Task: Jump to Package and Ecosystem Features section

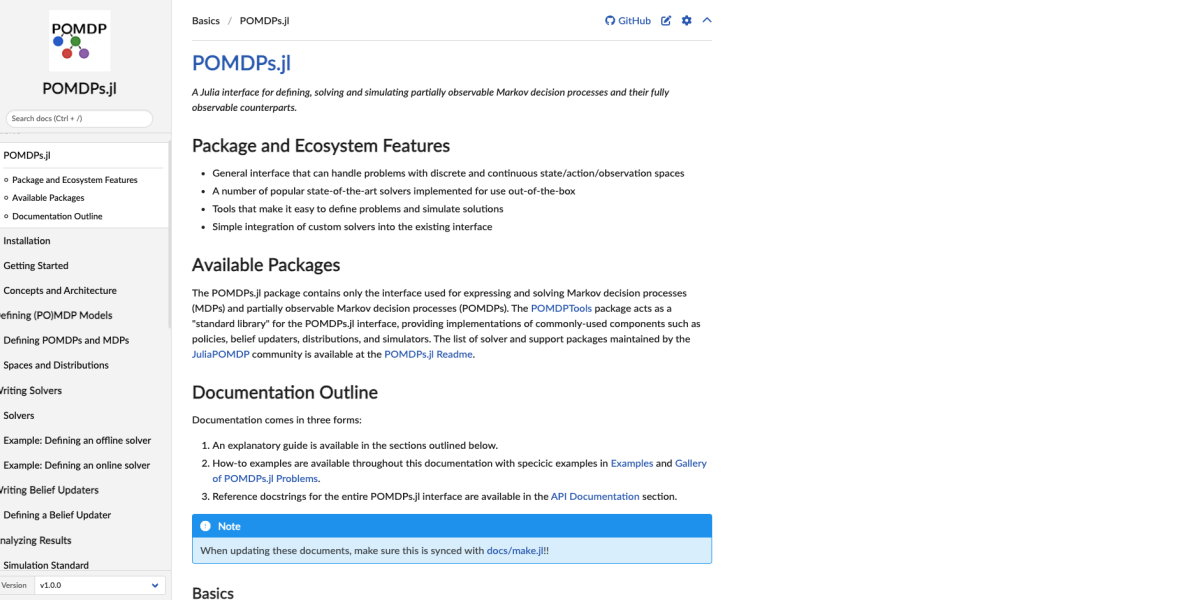Action: coord(75,180)
